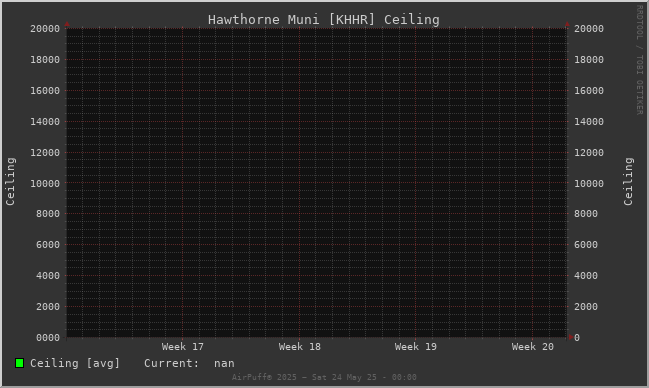The image size is (649, 388).
Task: Click the right 12000 y-axis label
Action: (x=589, y=153)
